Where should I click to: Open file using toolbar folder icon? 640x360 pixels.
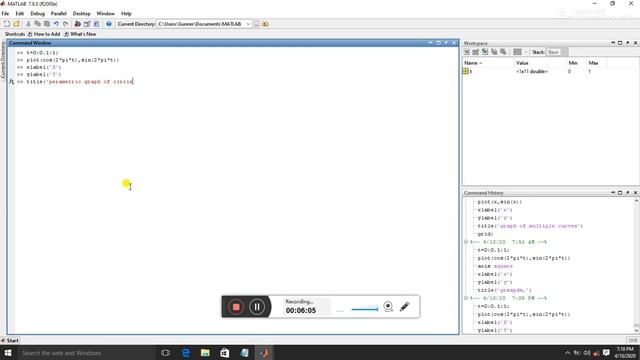tap(16, 24)
